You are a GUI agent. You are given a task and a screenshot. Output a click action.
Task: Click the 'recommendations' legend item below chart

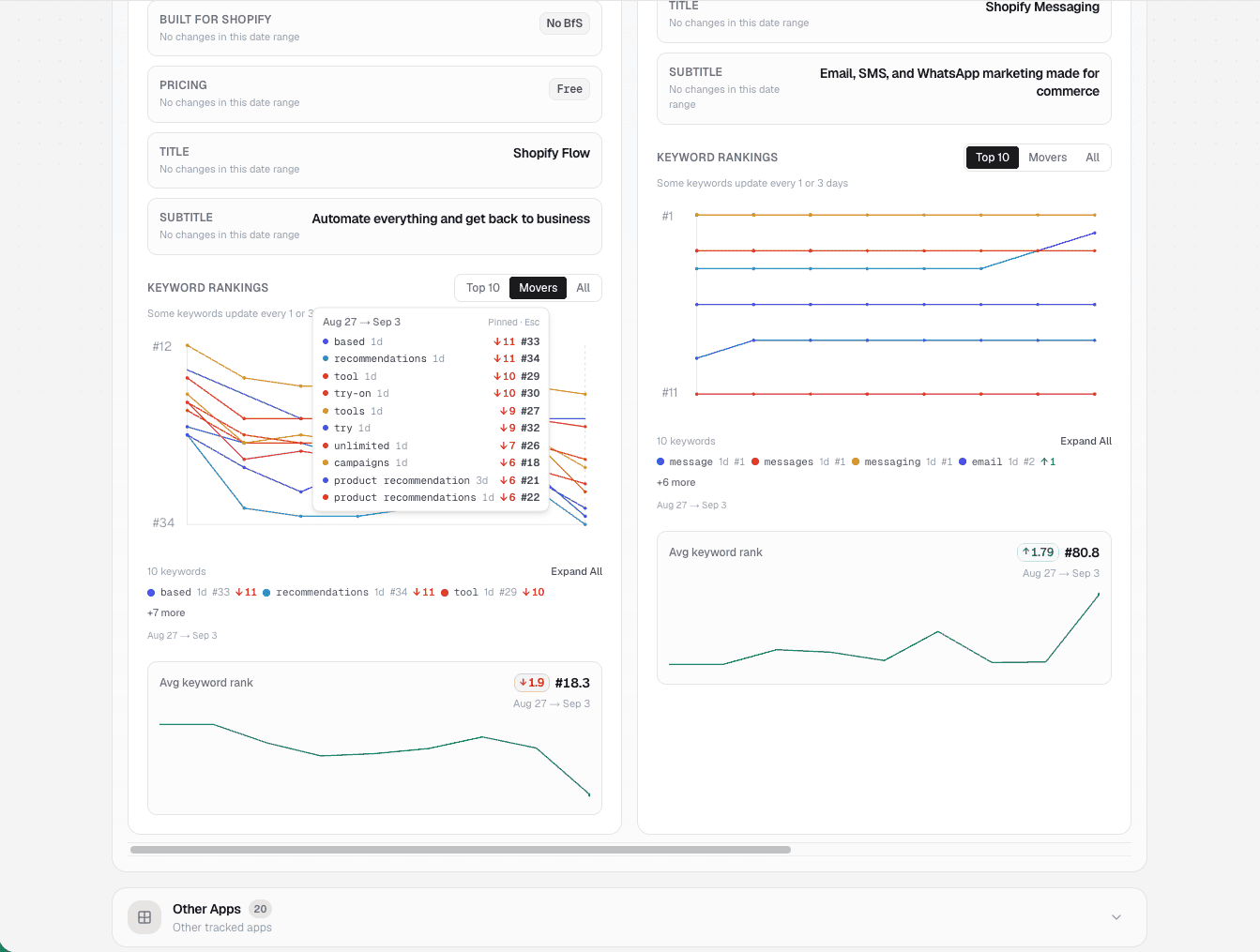[x=349, y=593]
